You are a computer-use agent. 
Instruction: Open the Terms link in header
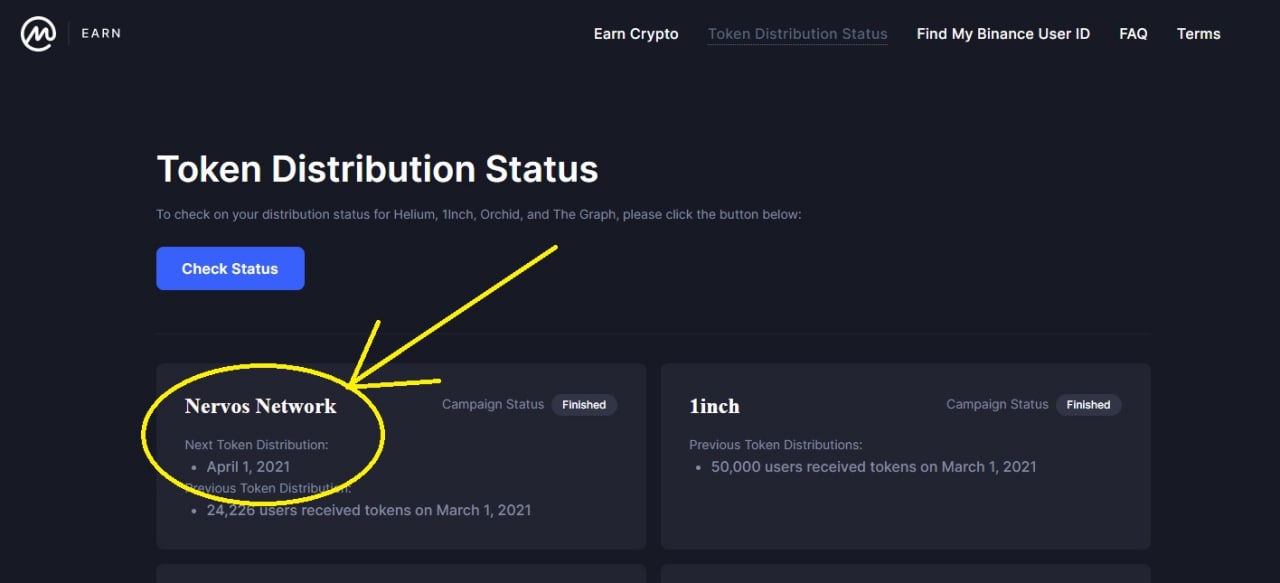tap(1198, 34)
